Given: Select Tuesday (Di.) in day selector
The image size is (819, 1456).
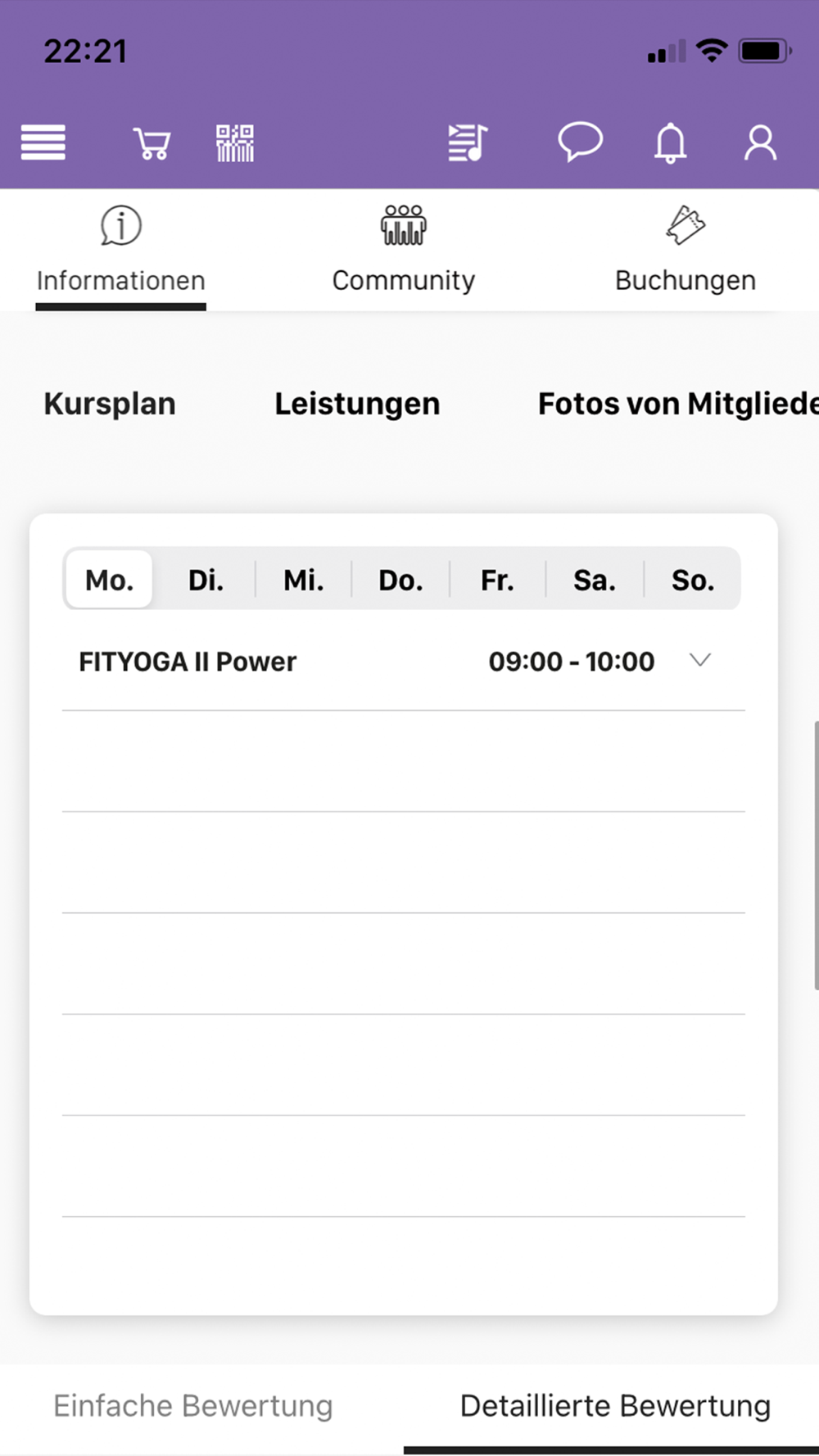Looking at the screenshot, I should (x=206, y=580).
